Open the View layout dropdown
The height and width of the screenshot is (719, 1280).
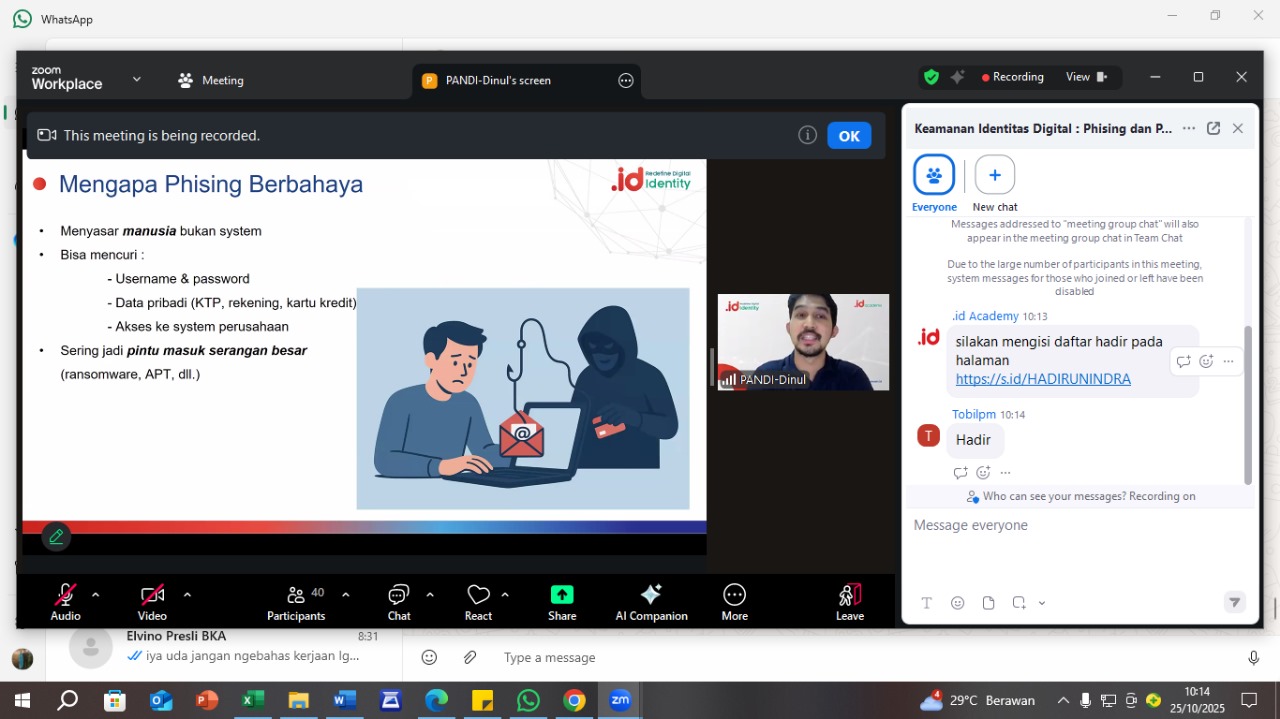click(x=1086, y=77)
